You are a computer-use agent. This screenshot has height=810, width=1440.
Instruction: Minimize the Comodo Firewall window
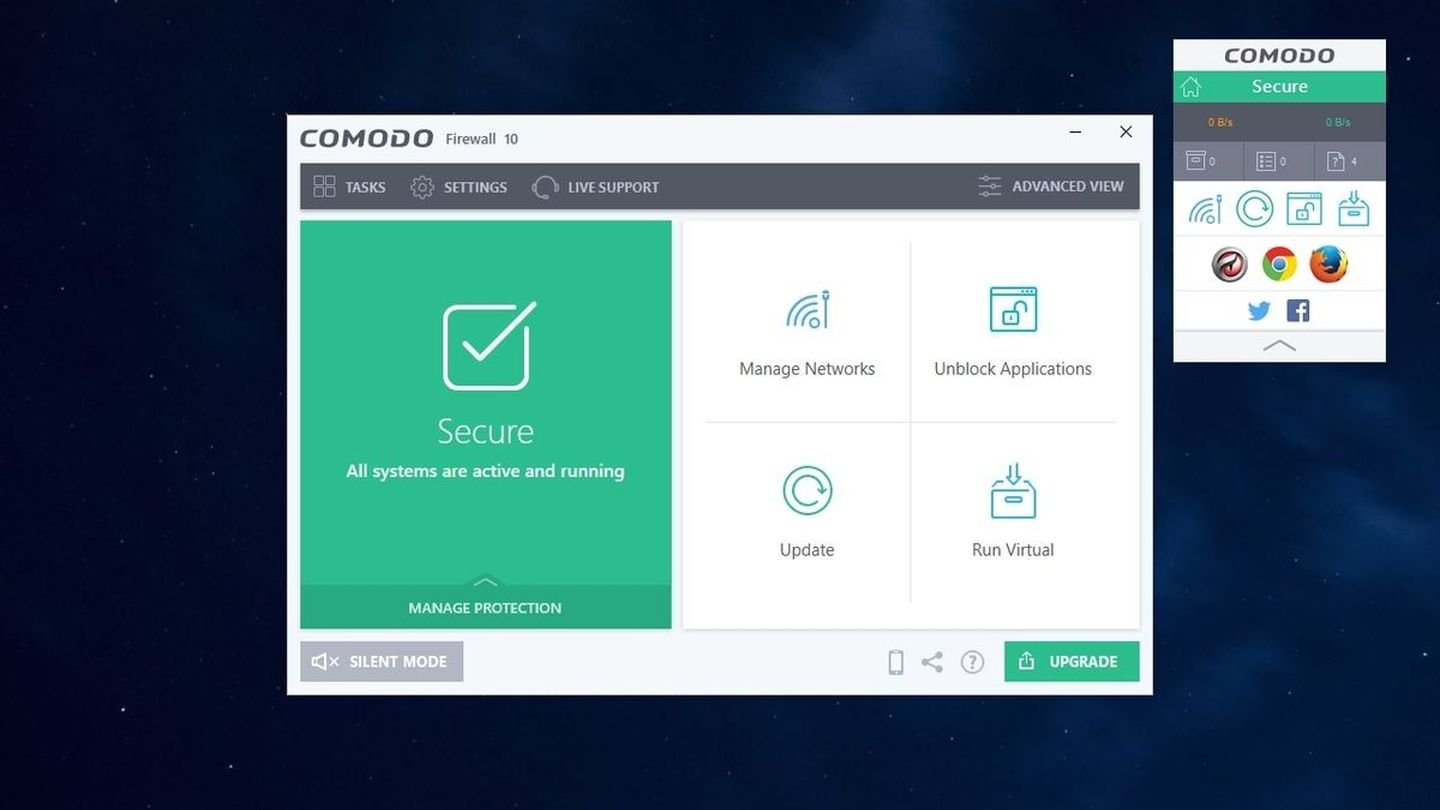[1075, 132]
